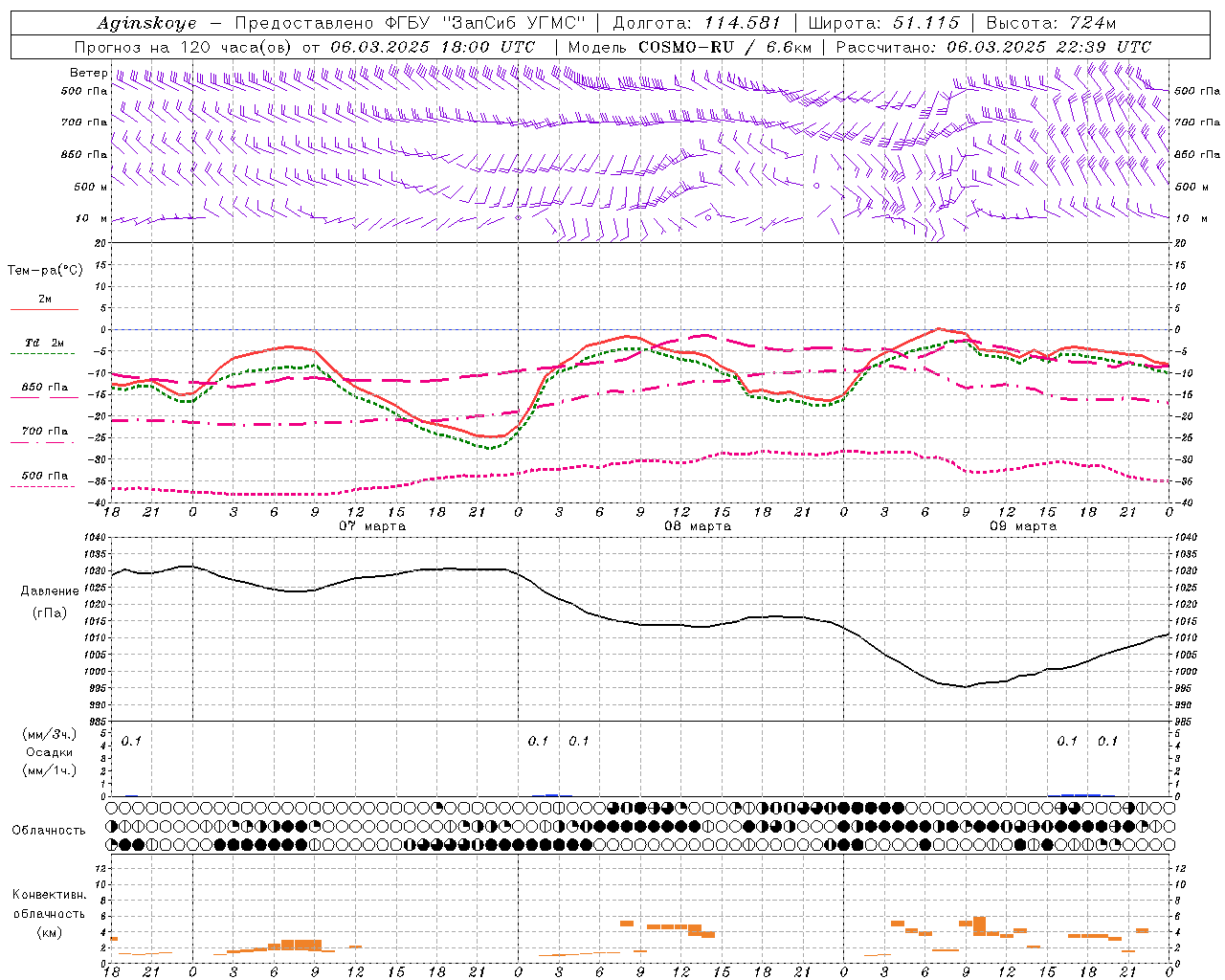Click the 08 марта date label

tap(698, 526)
